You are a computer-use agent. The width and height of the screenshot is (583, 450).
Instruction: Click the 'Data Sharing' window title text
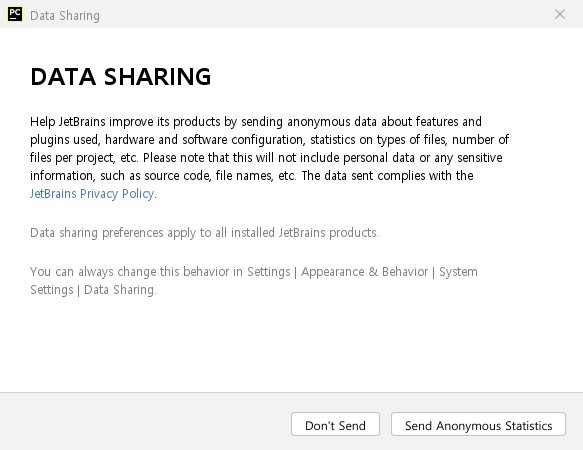65,16
